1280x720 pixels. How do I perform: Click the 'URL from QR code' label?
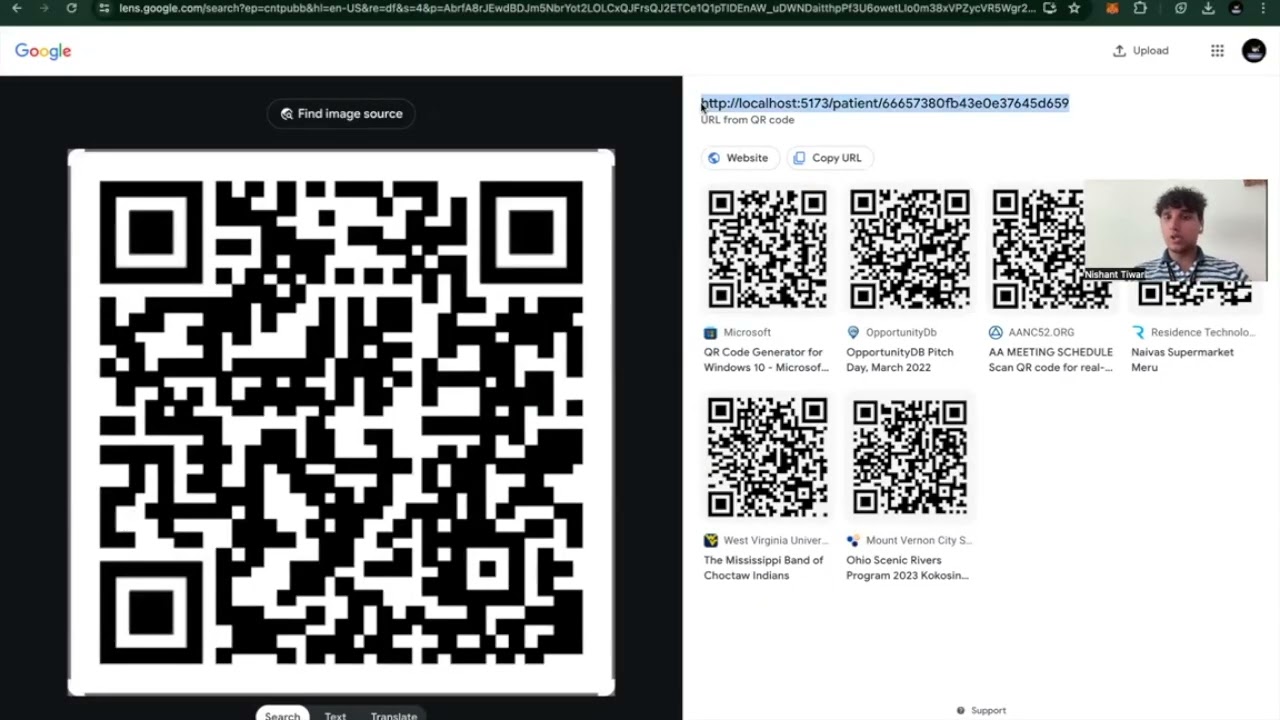pos(747,120)
